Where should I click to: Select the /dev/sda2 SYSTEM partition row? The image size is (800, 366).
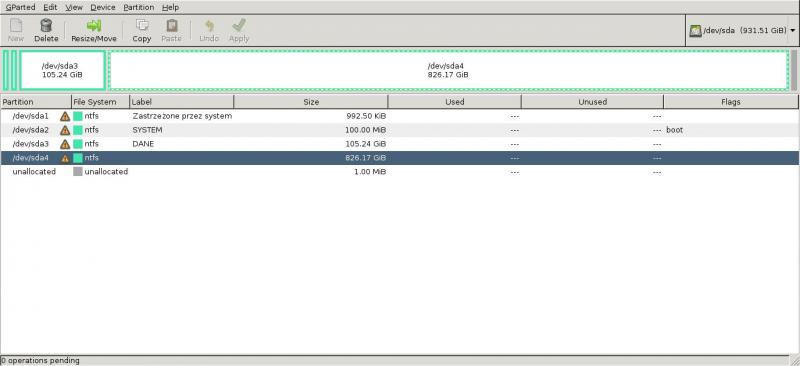399,130
